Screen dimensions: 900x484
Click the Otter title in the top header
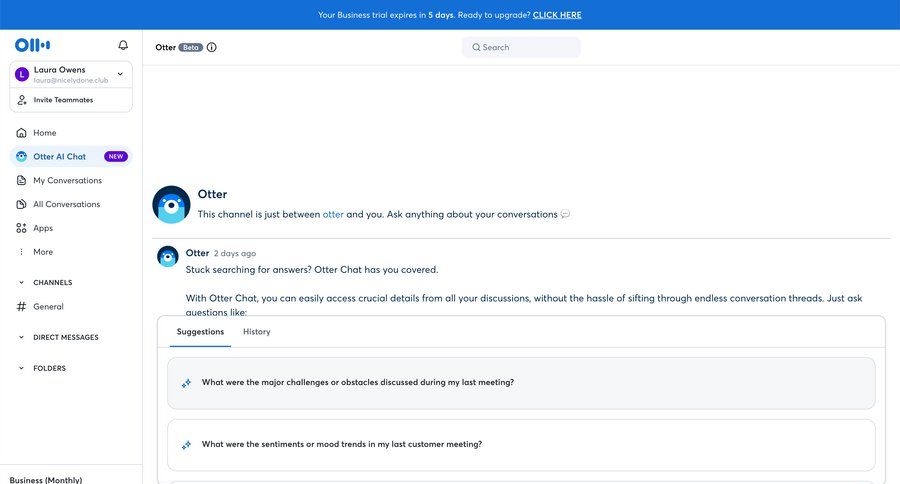(165, 47)
